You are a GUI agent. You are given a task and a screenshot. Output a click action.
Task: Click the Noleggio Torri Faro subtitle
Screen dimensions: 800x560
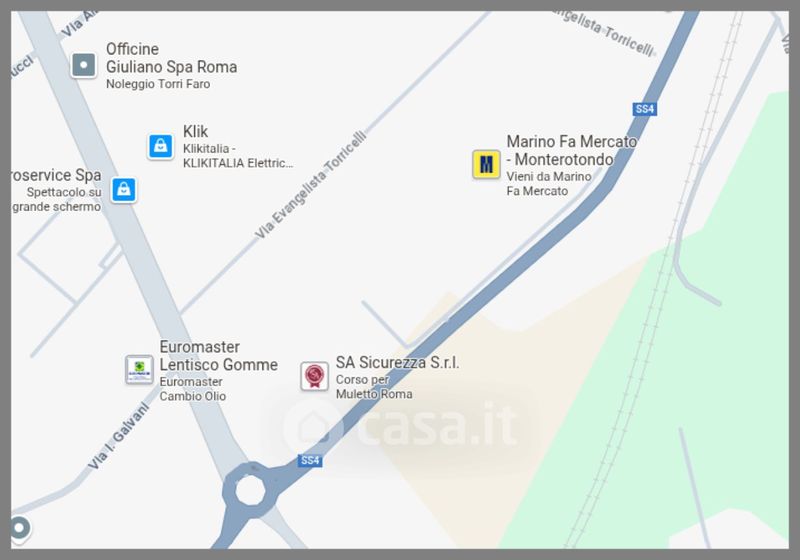[x=158, y=84]
